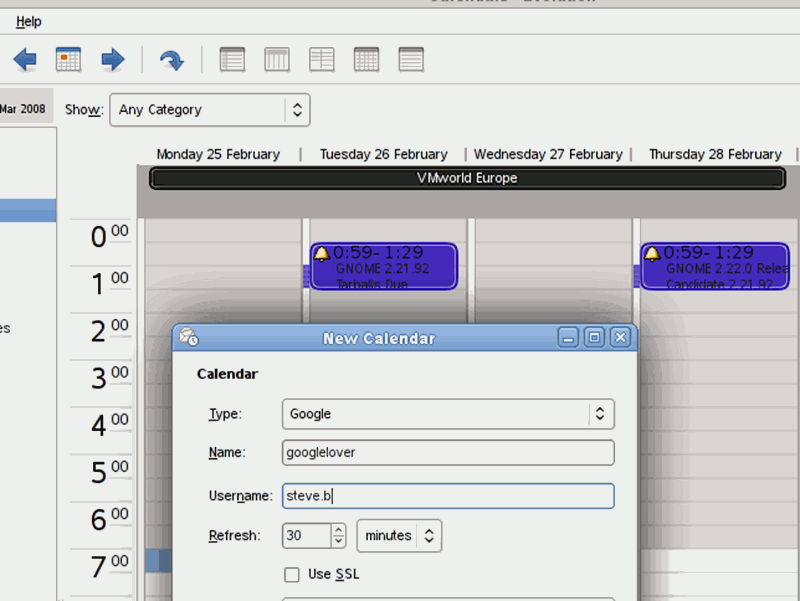Click the Tuesday 26 February column header
This screenshot has height=601, width=800.
click(384, 154)
